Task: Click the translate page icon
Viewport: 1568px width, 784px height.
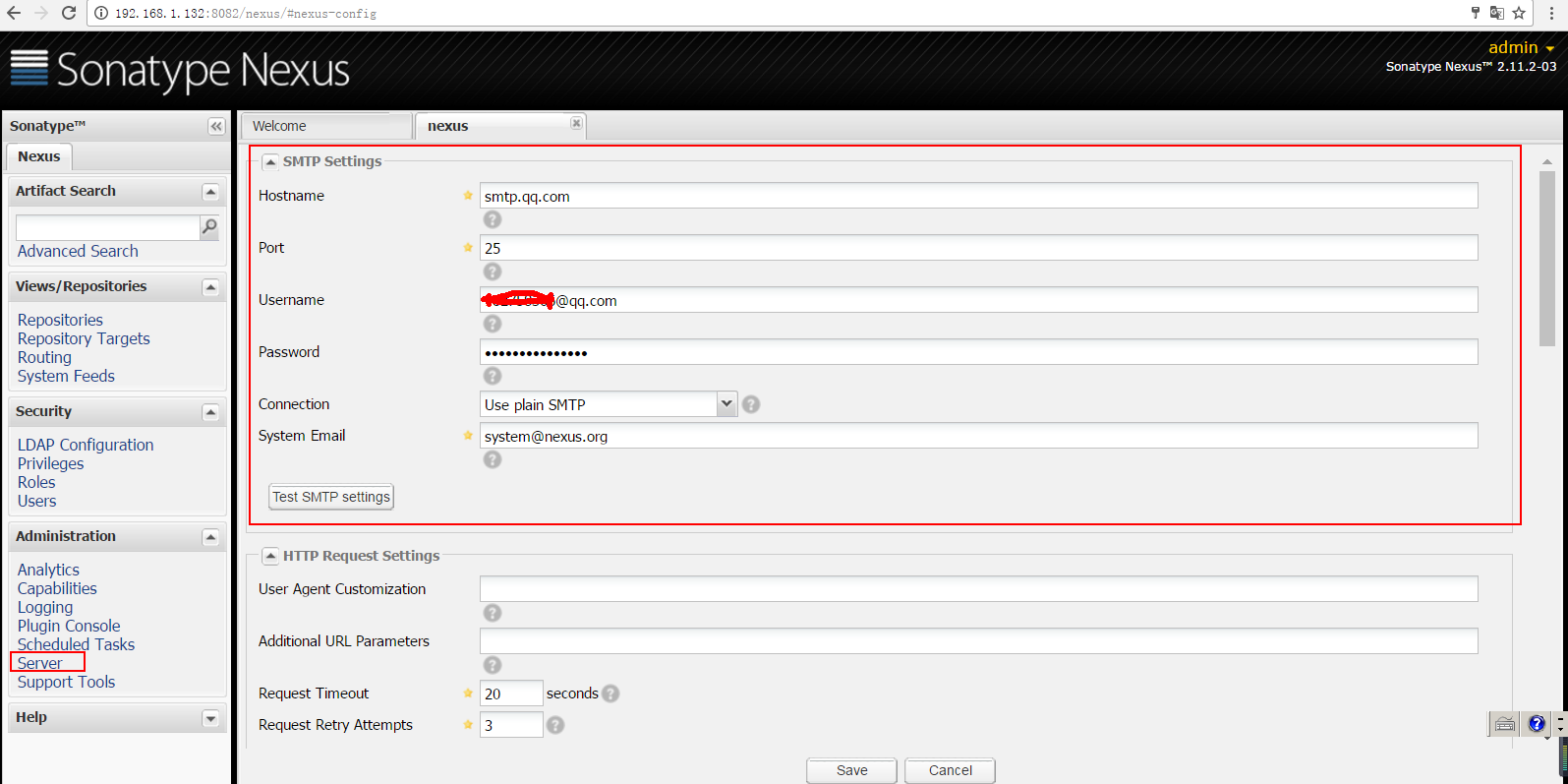Action: click(x=1496, y=13)
